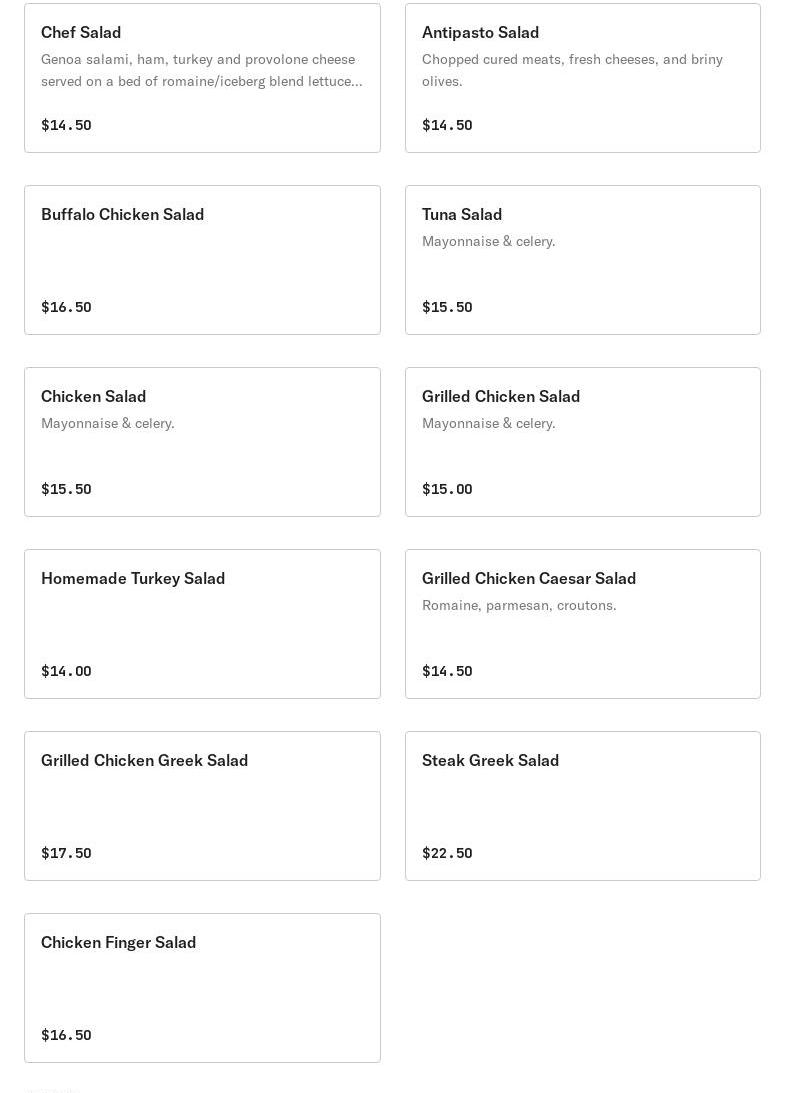Click the $17.50 Grilled Chicken Greek price

point(66,853)
